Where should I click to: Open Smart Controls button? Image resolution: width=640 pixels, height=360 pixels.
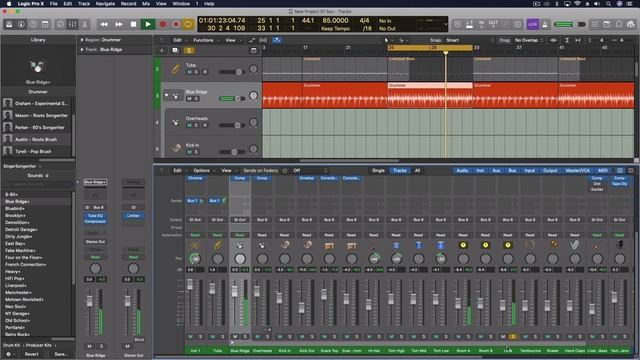coord(60,24)
